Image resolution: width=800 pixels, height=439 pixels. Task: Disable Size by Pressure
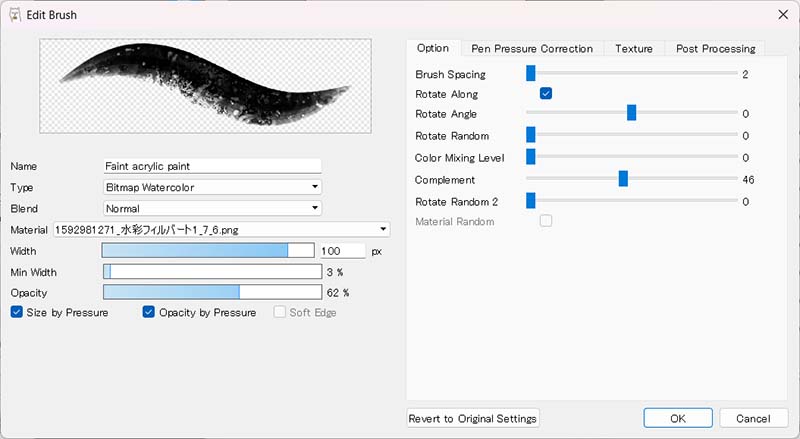point(17,312)
